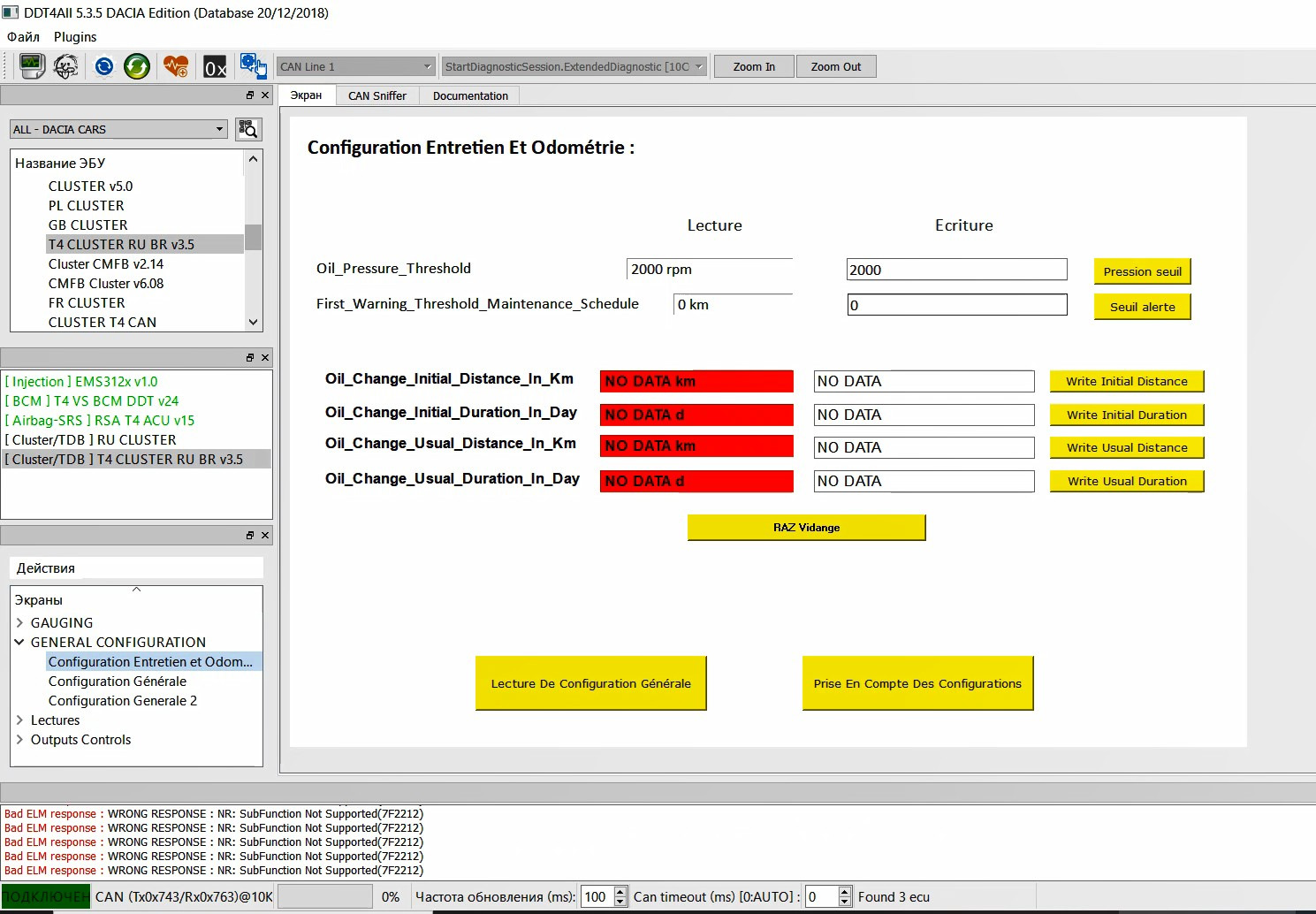Click the green circular refresh icon
Image resolution: width=1316 pixels, height=914 pixels.
pos(137,66)
